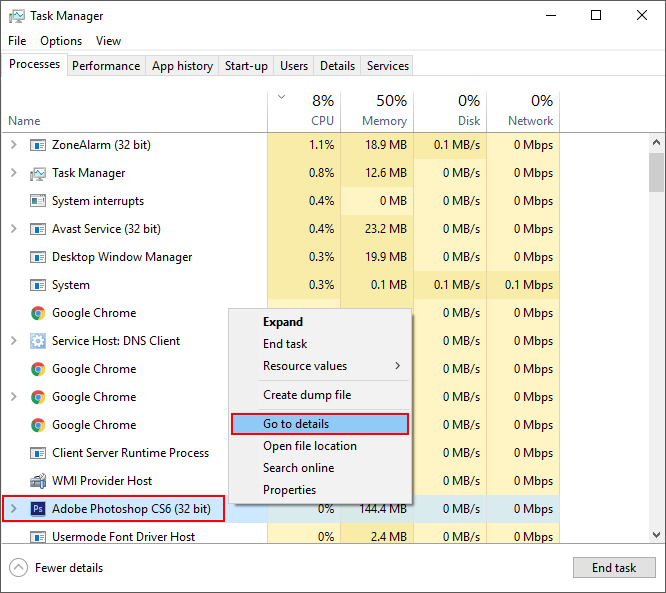Screen dimensions: 666x593
Task: Click the Avast Service process icon
Action: point(38,229)
